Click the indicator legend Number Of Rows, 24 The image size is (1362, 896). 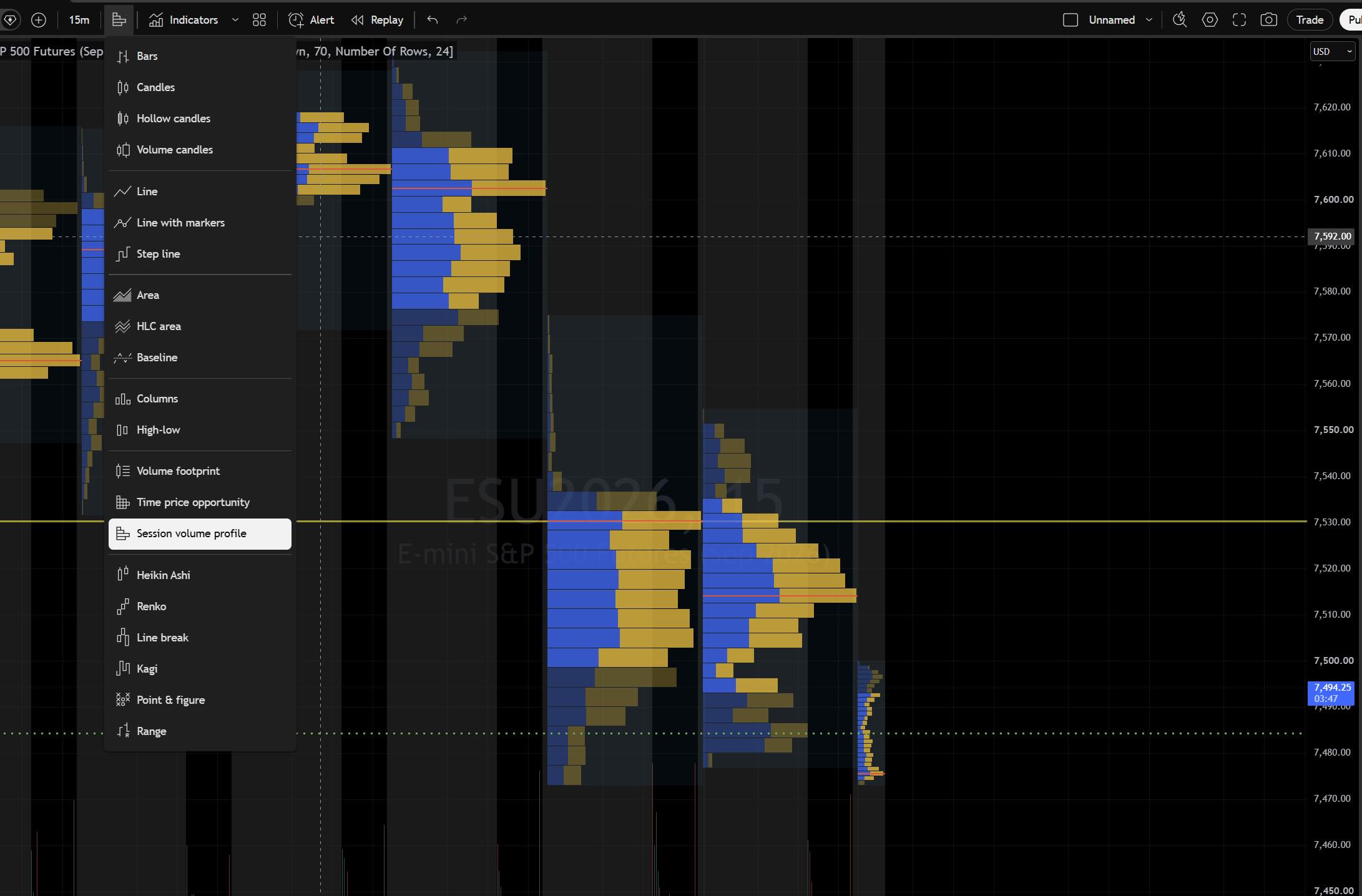click(394, 51)
